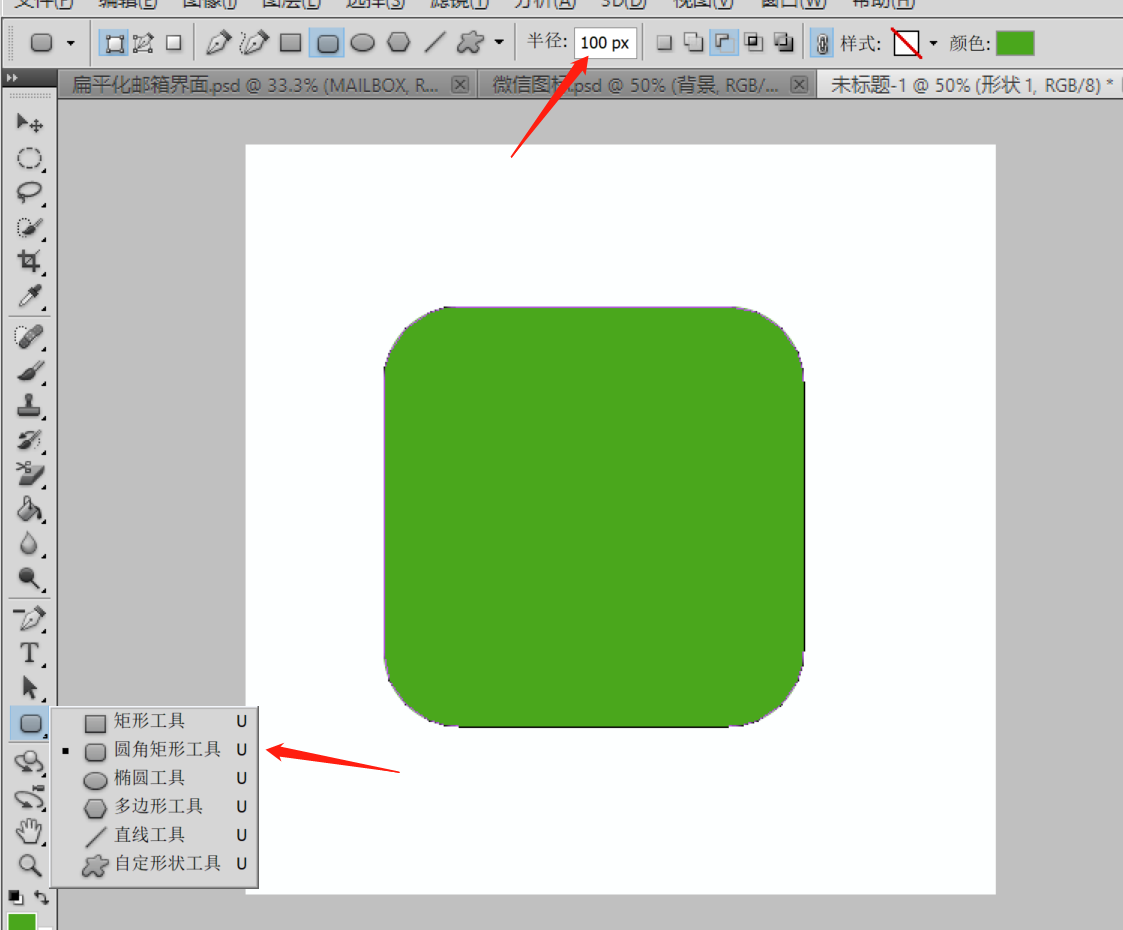Select the Zoom magnifier tool in toolbox
The image size is (1123, 930).
pos(29,866)
